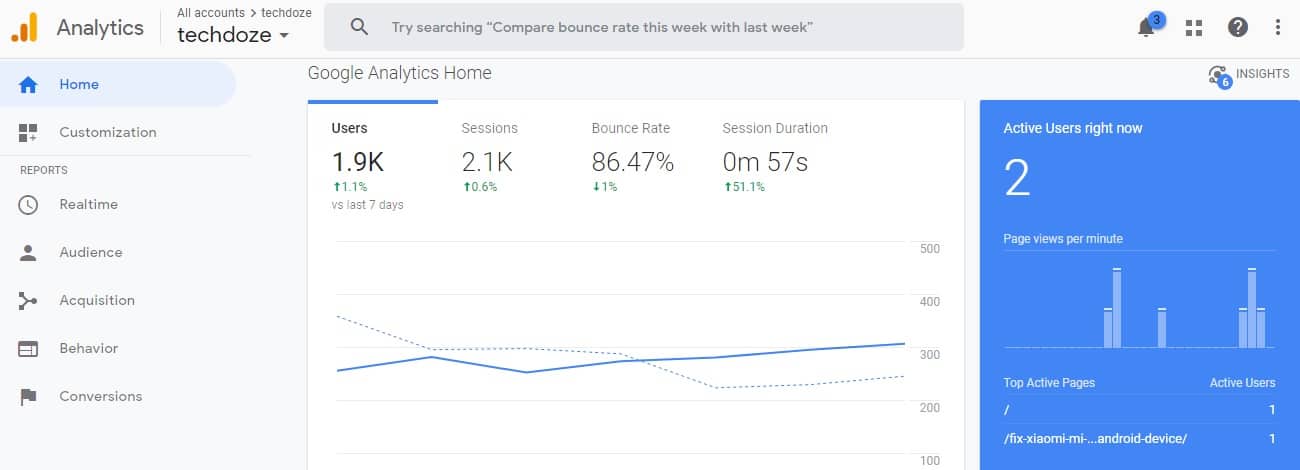The width and height of the screenshot is (1300, 470).
Task: Open the three-dot more options menu
Action: coord(1278,28)
